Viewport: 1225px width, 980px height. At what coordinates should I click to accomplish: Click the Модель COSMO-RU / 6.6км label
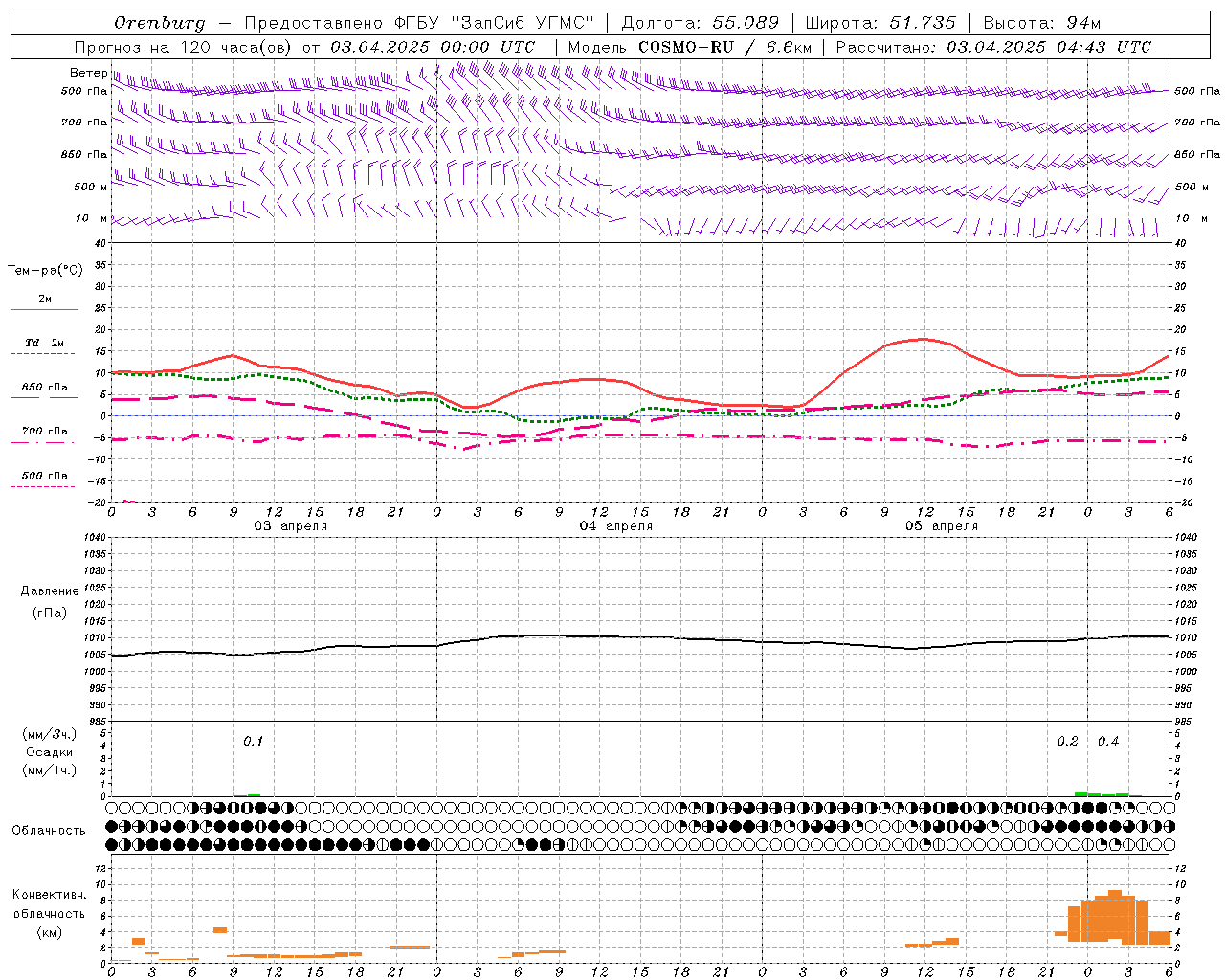click(x=689, y=47)
